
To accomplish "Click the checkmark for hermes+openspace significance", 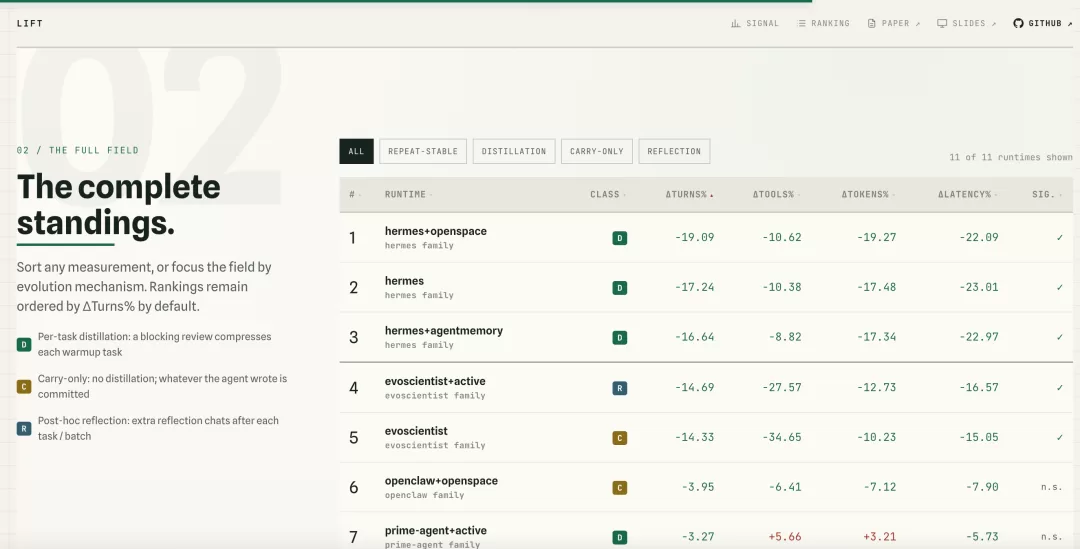I will point(1059,238).
